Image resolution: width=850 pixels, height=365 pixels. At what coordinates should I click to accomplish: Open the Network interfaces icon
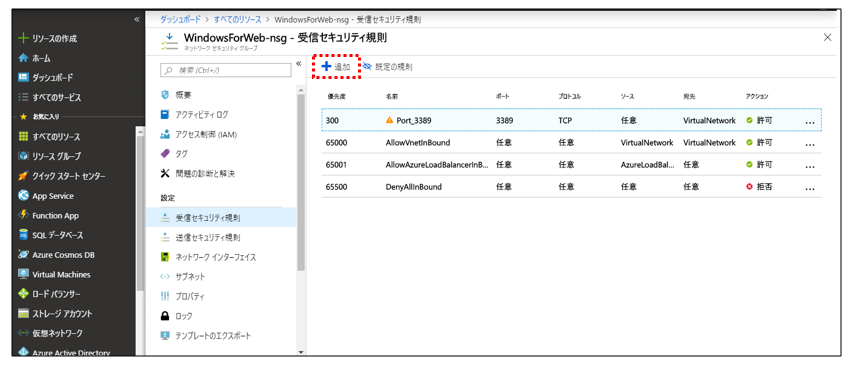point(165,257)
